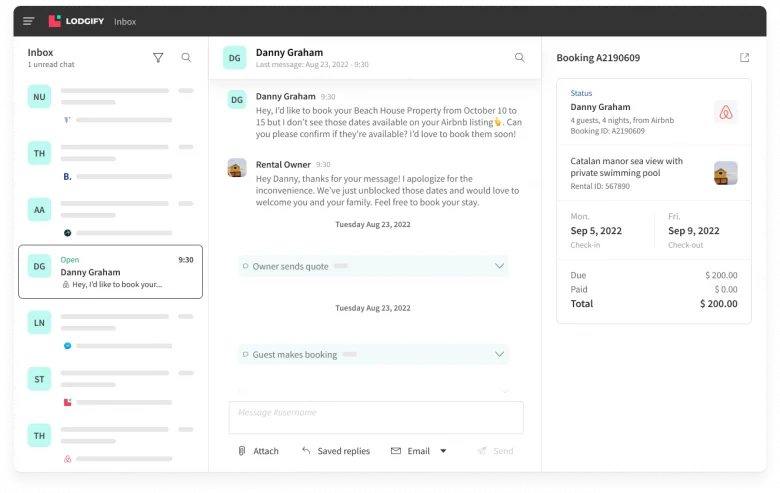Viewport: 780px width, 493px height.
Task: Click the Saved replies arrow icon
Action: click(x=306, y=450)
